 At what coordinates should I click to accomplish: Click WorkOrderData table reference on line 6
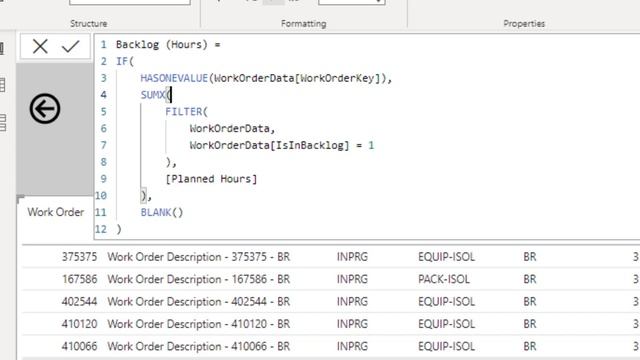coord(229,129)
